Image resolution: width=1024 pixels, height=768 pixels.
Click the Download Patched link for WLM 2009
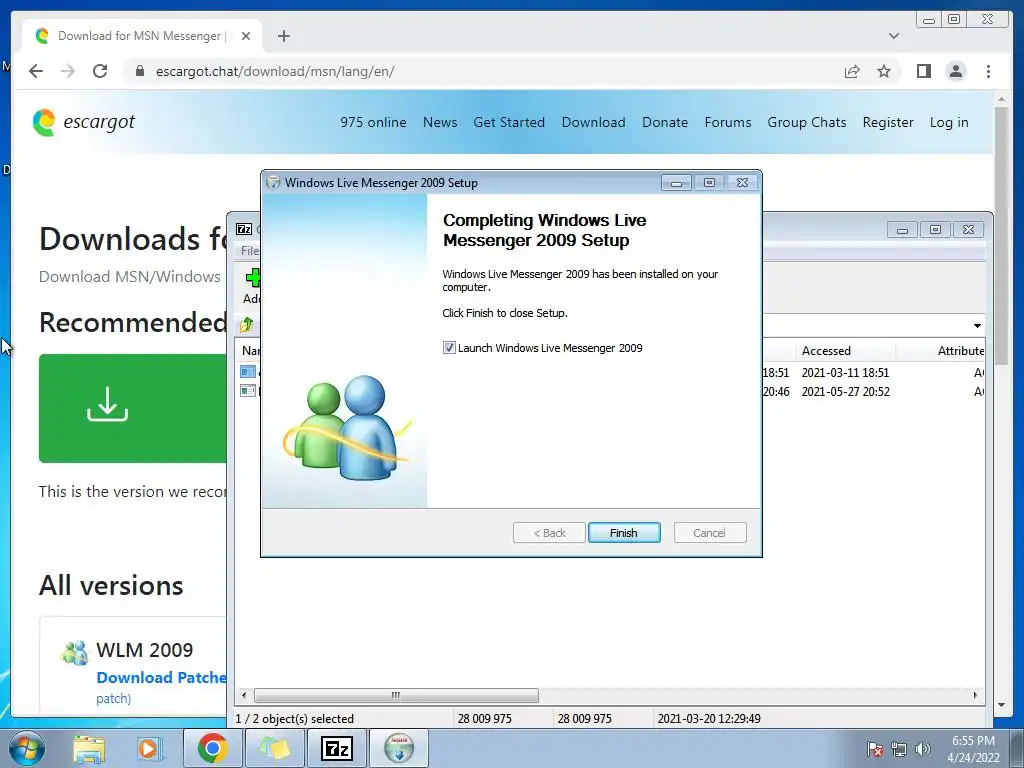tap(161, 678)
